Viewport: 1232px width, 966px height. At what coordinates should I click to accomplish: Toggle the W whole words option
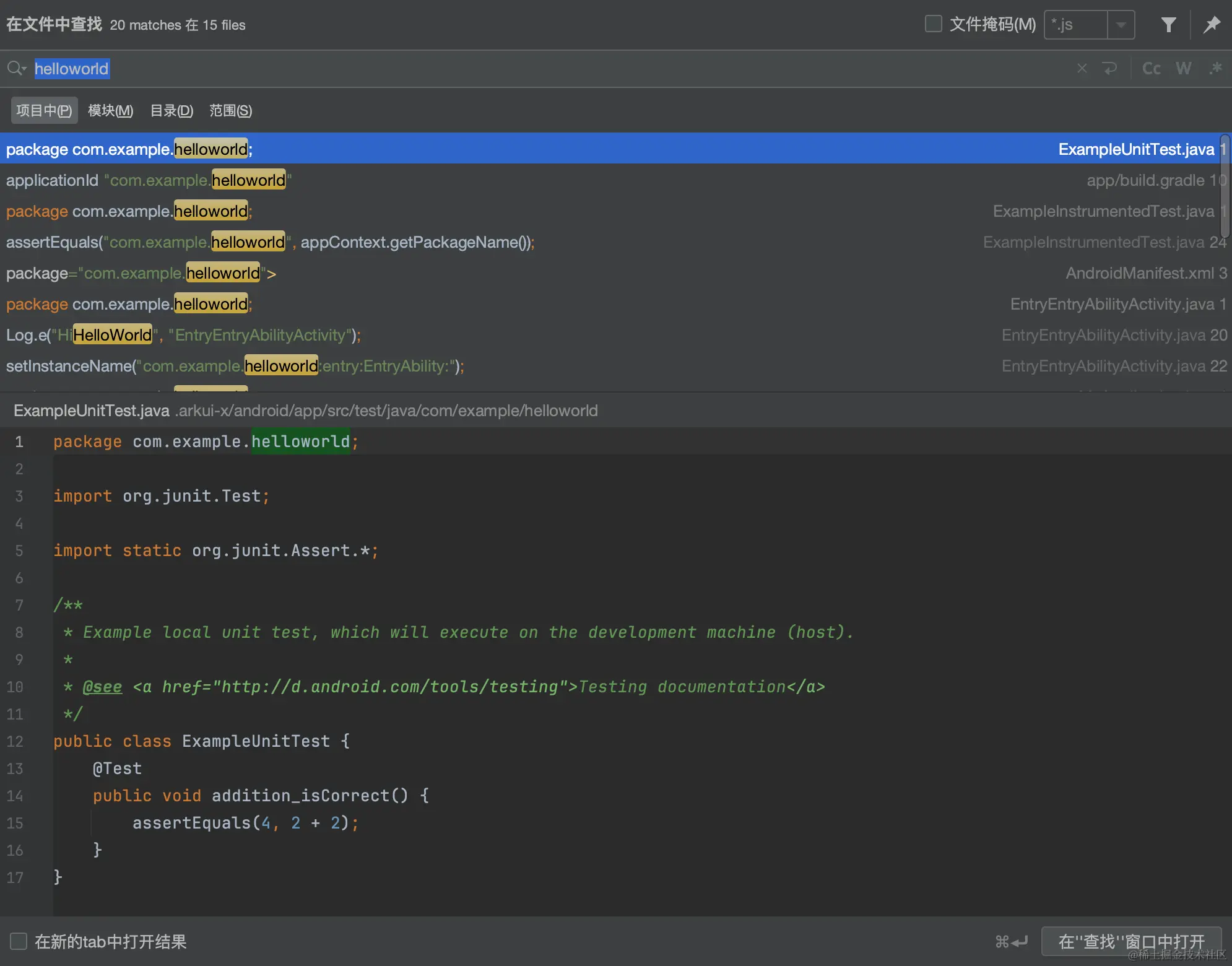click(1183, 68)
